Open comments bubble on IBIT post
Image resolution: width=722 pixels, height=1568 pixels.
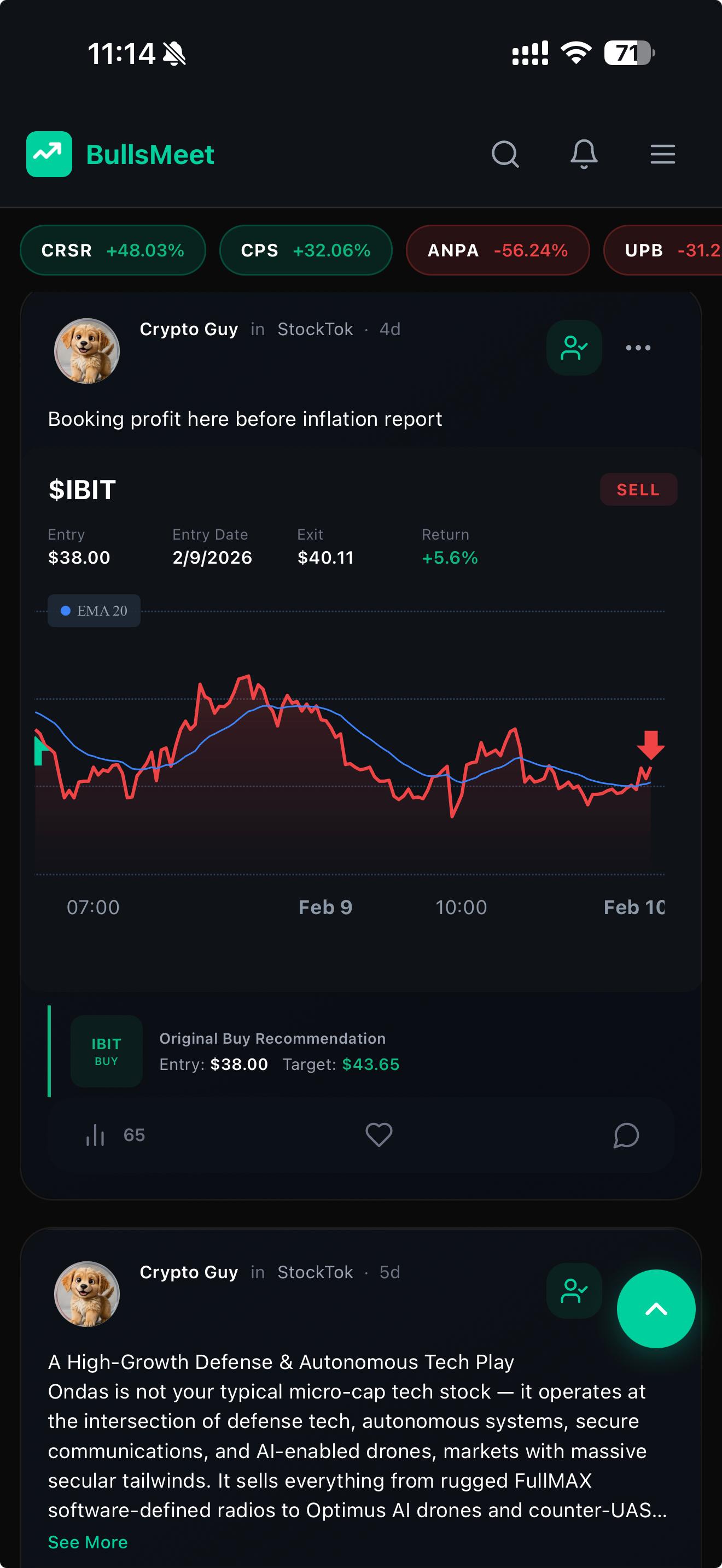(x=626, y=1135)
